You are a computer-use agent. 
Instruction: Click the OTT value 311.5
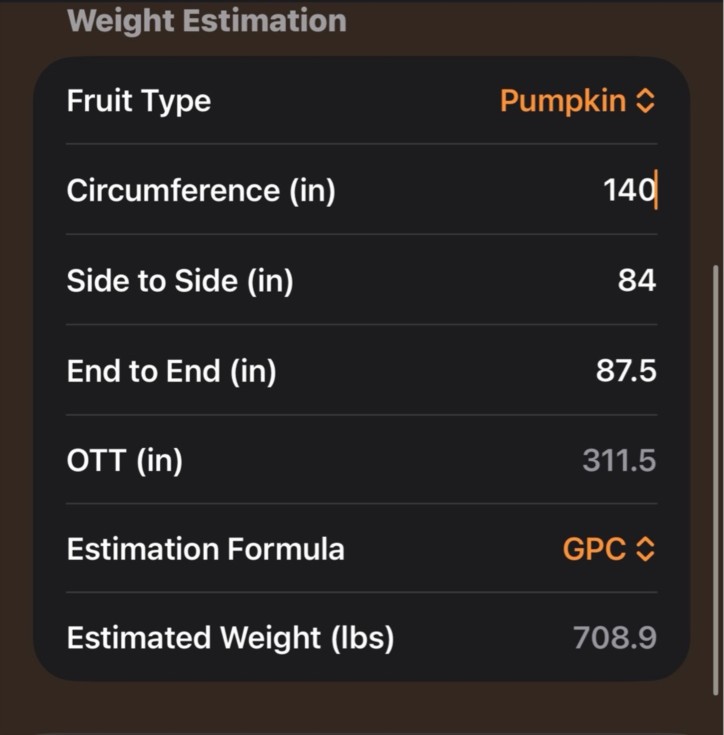(619, 460)
